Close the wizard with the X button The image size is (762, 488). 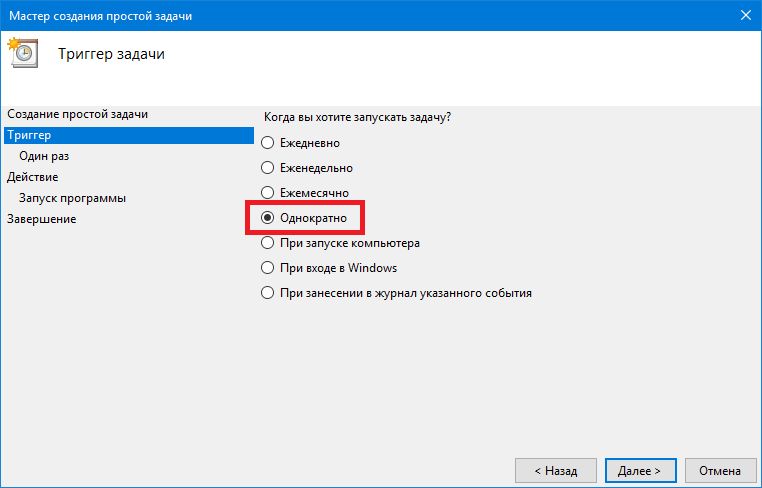[x=745, y=16]
